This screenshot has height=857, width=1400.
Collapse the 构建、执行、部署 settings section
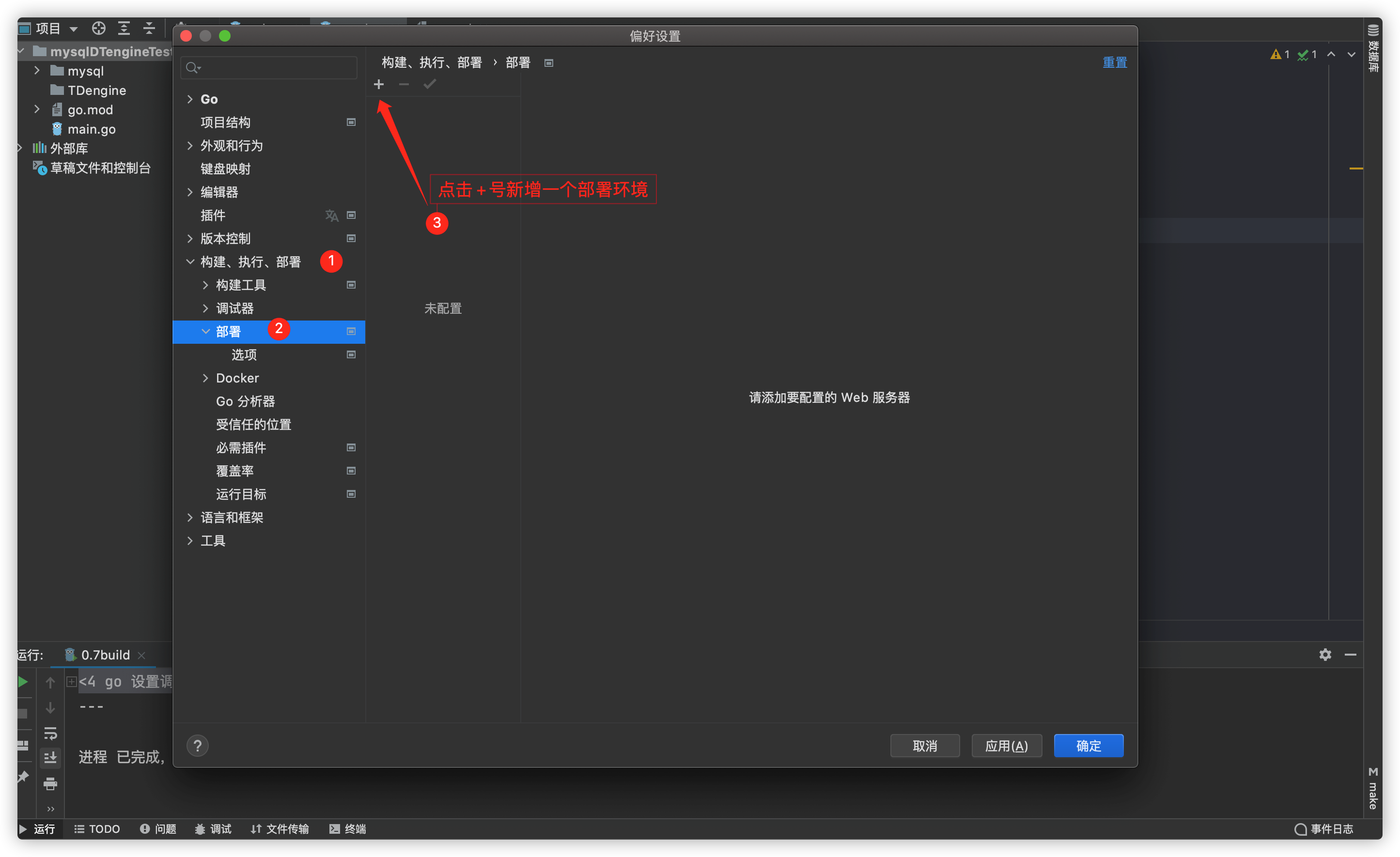(190, 262)
